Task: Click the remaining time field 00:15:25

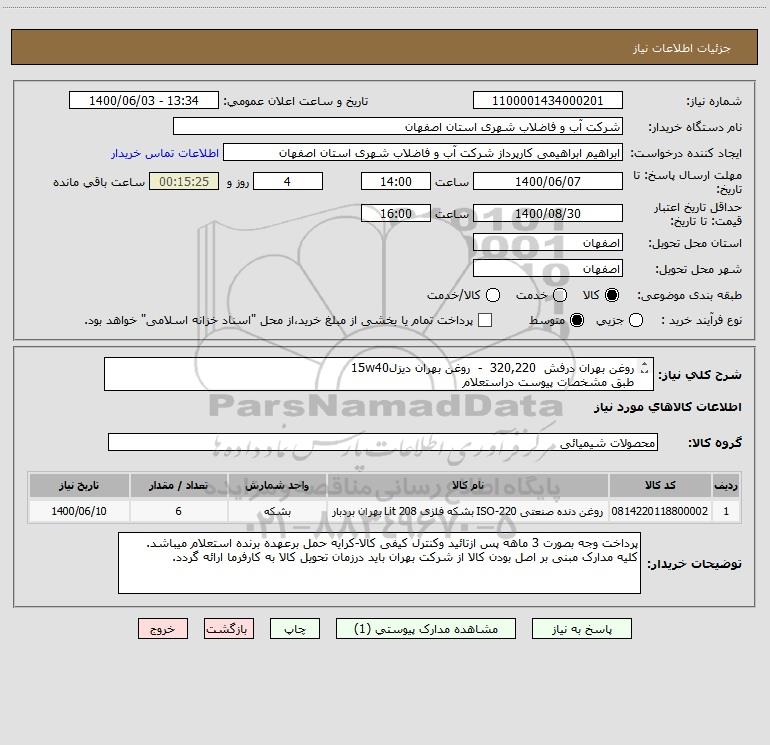Action: click(x=184, y=181)
